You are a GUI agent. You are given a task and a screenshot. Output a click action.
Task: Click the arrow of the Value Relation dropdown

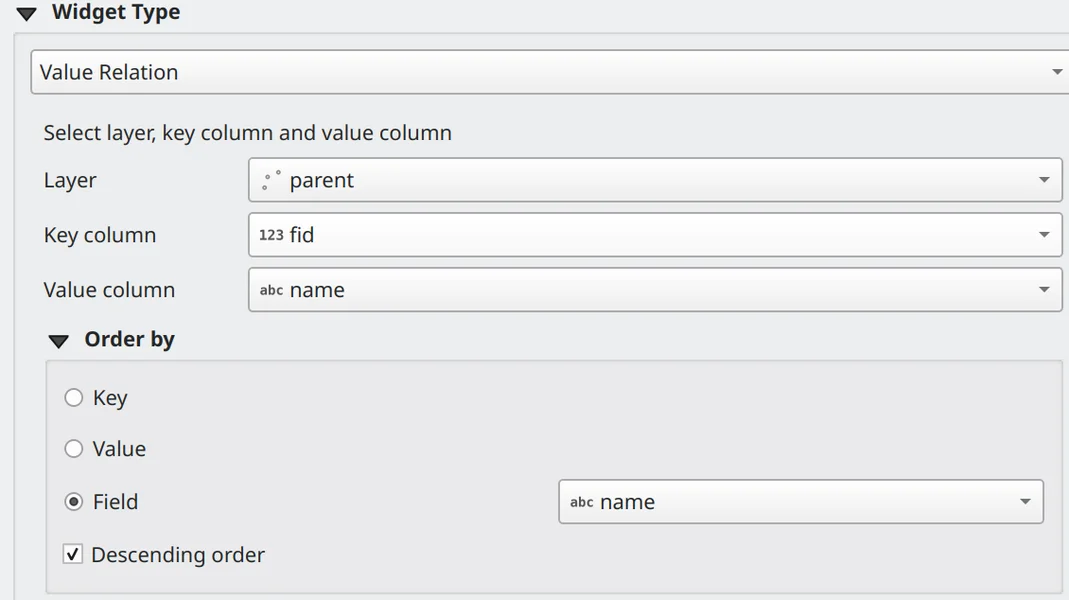pos(1057,72)
